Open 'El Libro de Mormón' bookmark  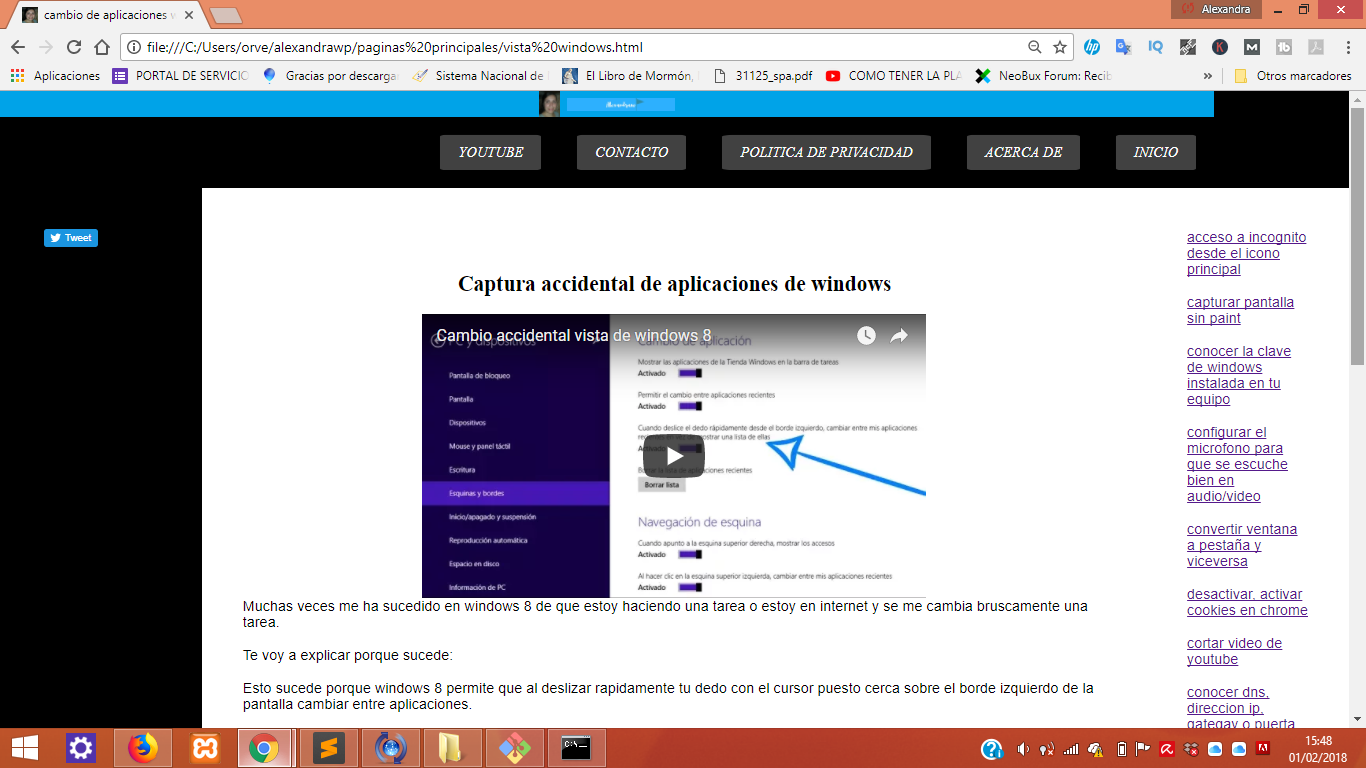pos(630,75)
